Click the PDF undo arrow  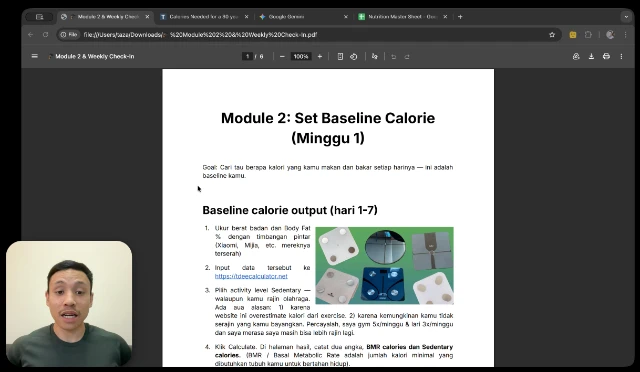[393, 57]
